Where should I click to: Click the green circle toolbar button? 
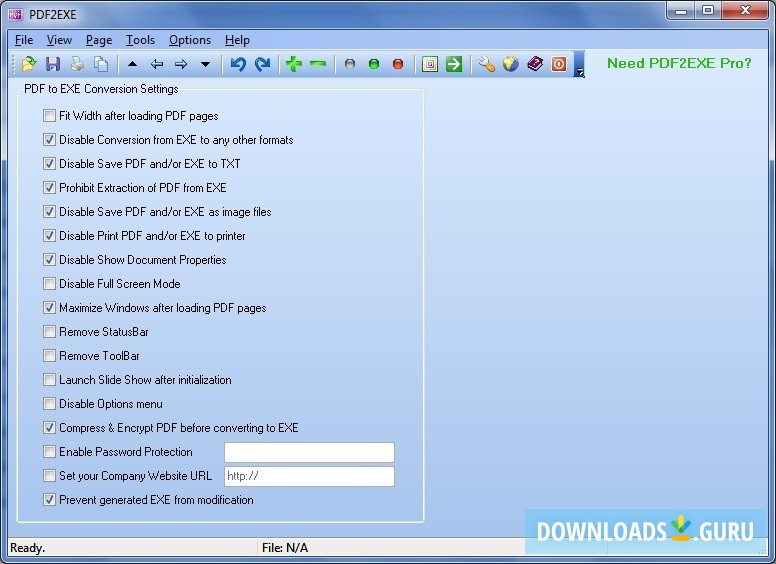tap(374, 64)
